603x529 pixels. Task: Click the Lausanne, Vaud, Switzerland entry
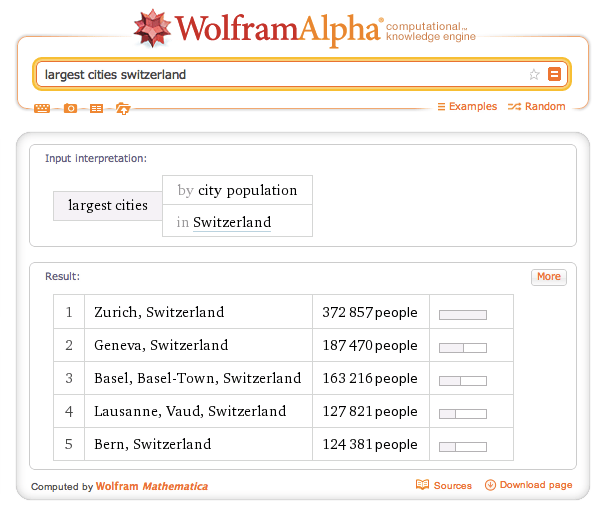(190, 411)
